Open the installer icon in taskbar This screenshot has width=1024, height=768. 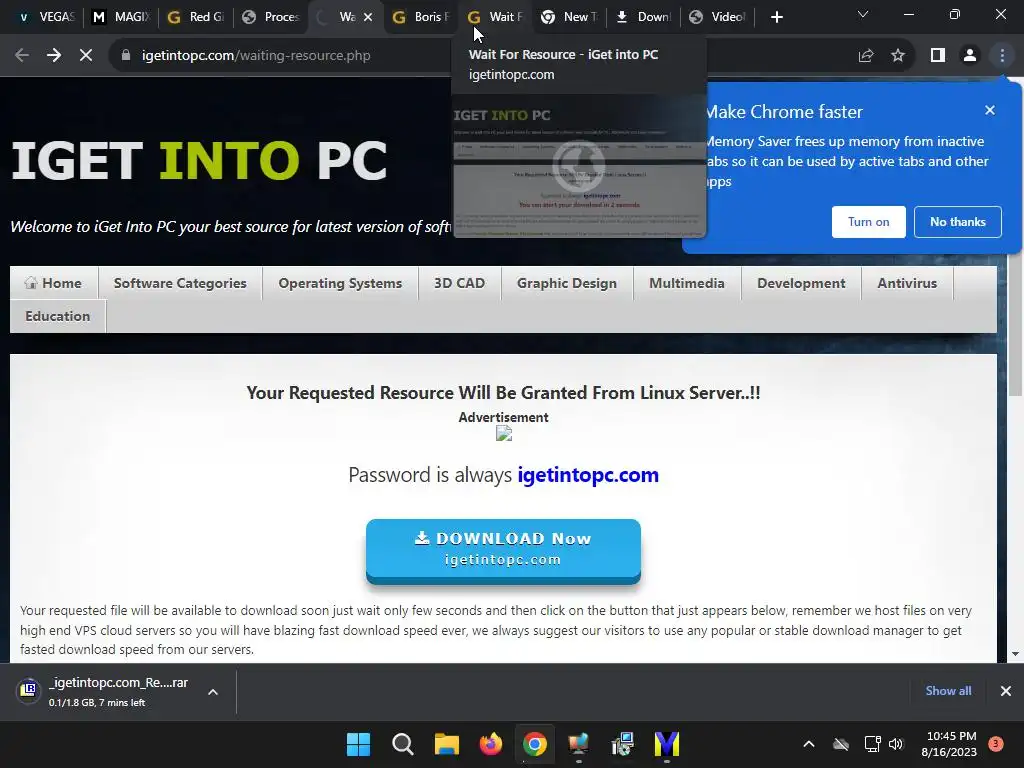[623, 744]
